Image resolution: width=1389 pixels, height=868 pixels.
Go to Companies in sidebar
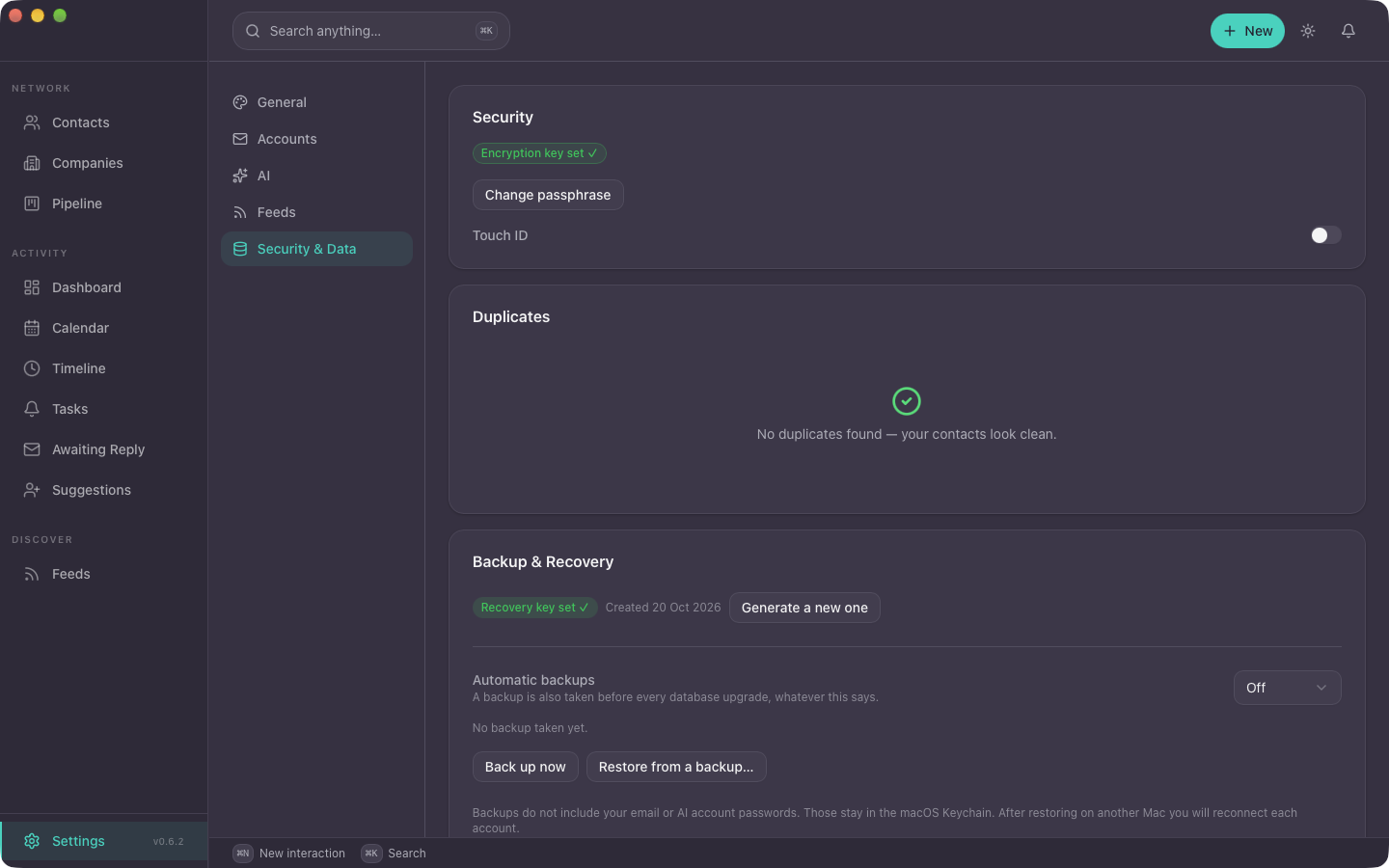pos(103,163)
